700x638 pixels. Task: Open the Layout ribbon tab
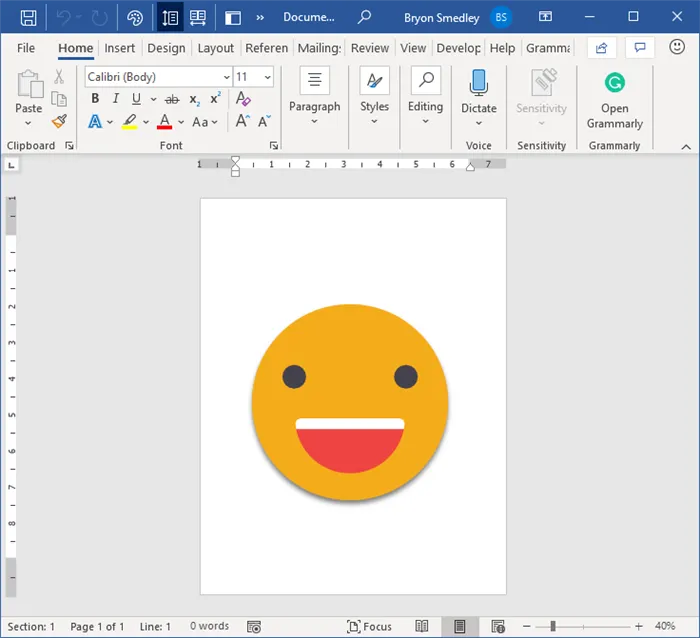[215, 48]
